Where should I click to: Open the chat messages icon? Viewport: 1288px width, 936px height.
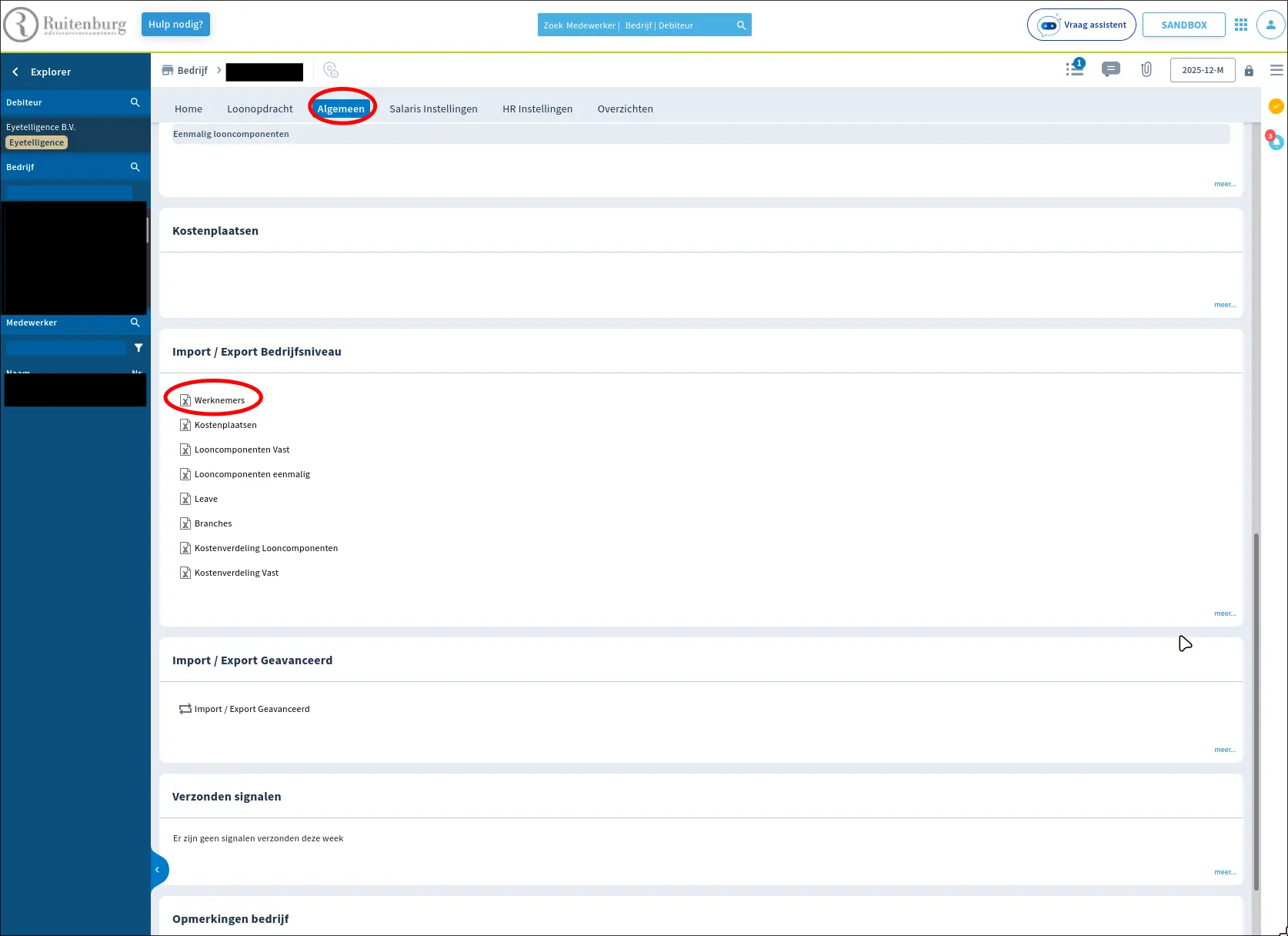coord(1110,70)
